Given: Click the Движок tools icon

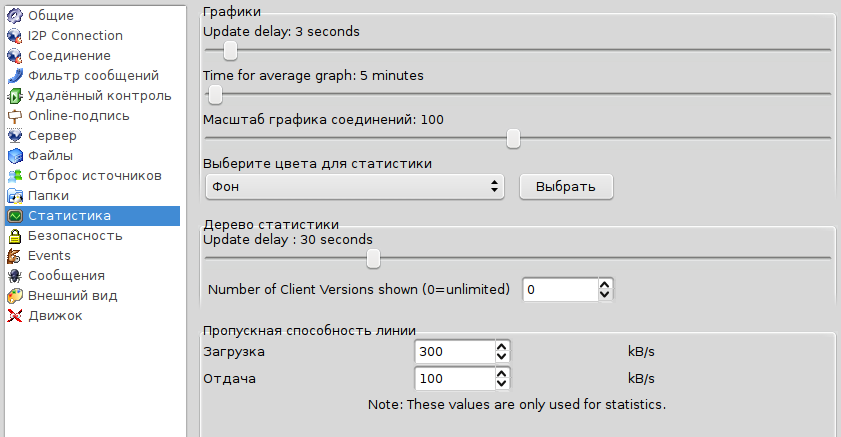Looking at the screenshot, I should 14,316.
